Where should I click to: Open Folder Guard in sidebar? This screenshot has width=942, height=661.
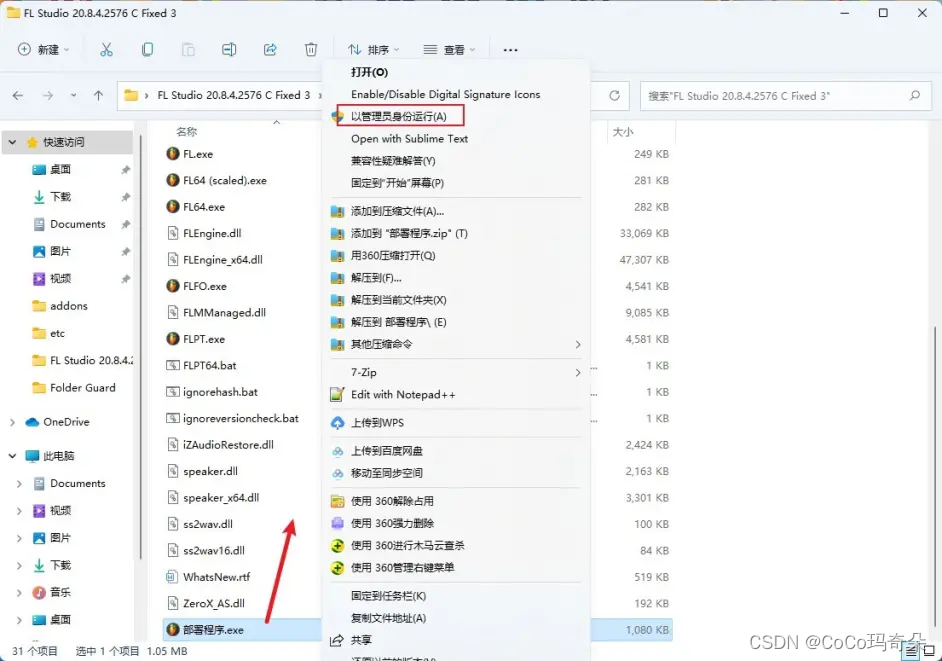[x=82, y=388]
